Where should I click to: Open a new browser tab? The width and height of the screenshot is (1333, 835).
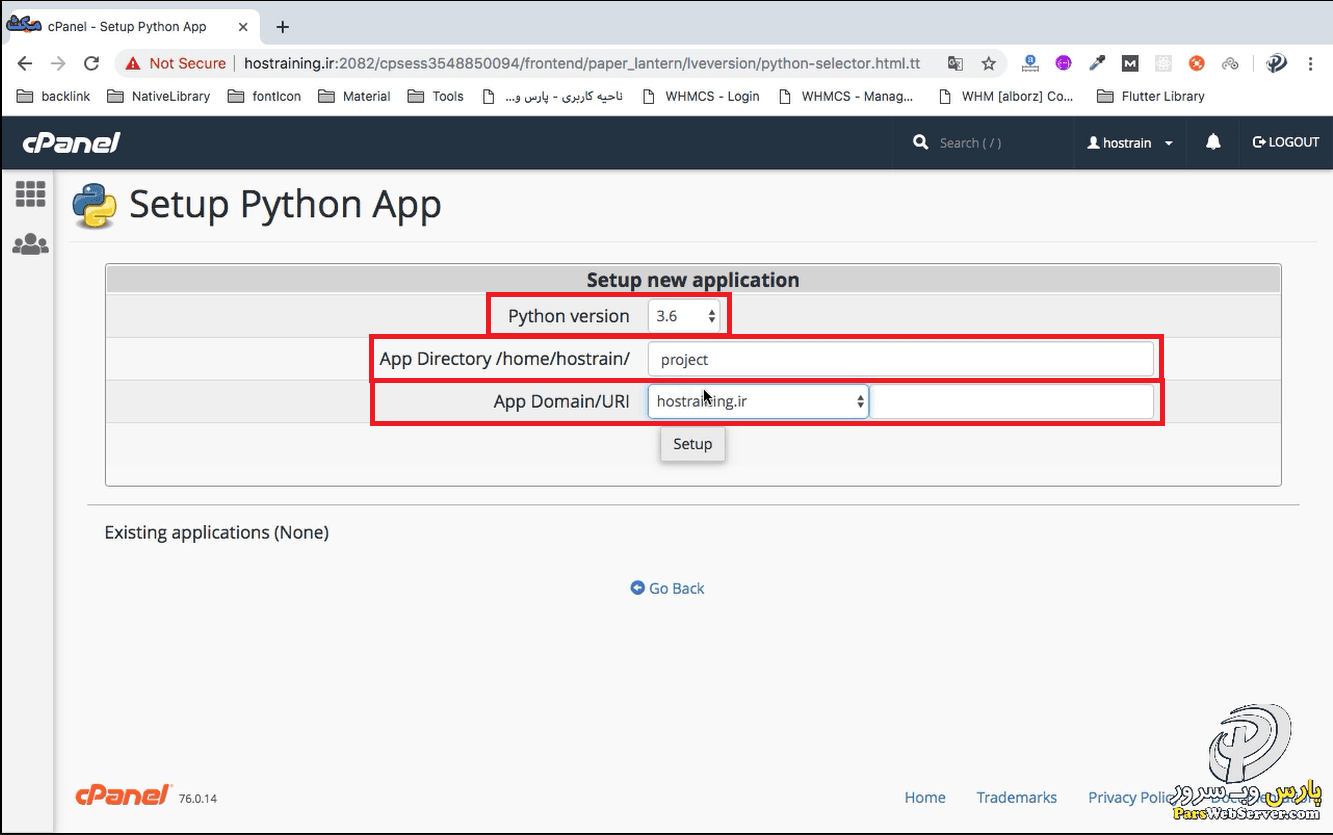click(x=282, y=27)
